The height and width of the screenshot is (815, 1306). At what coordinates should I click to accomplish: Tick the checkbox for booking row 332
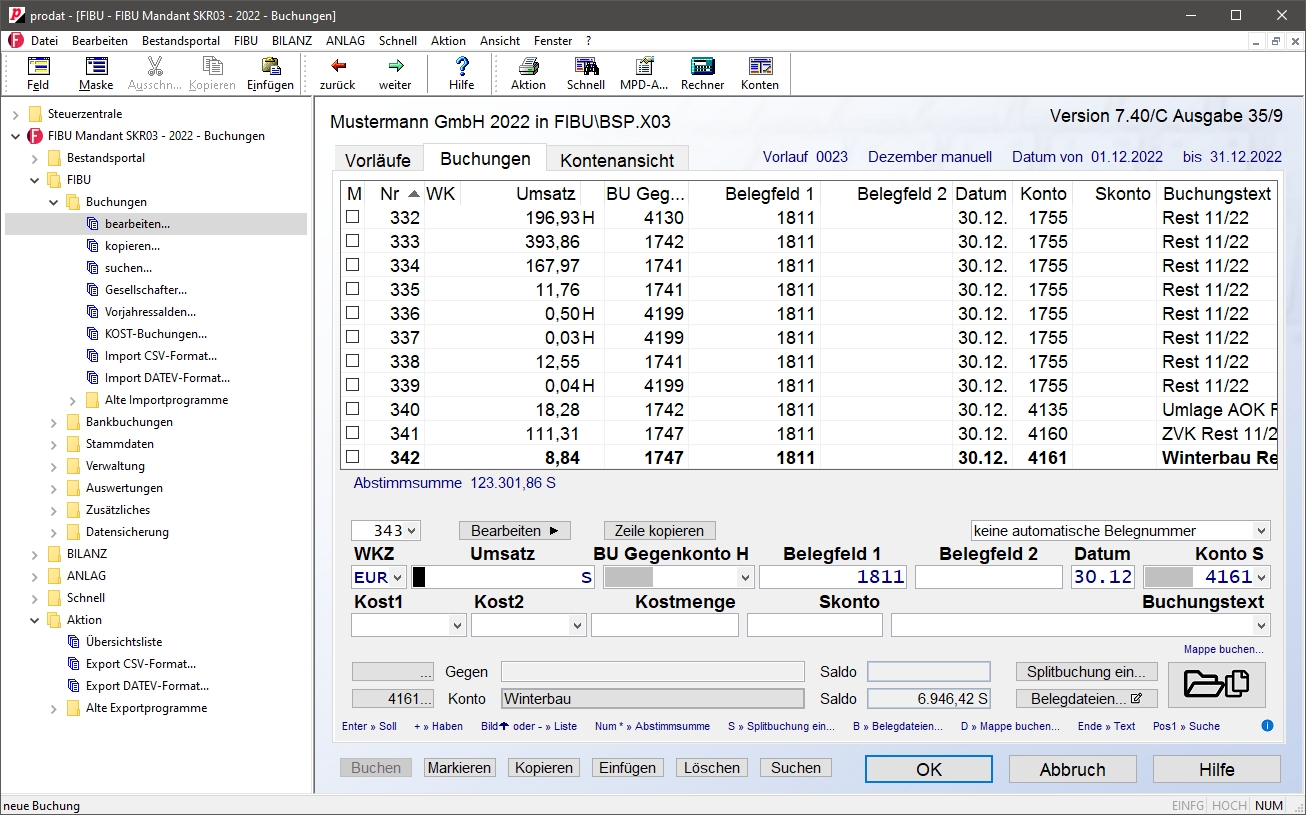pos(352,217)
